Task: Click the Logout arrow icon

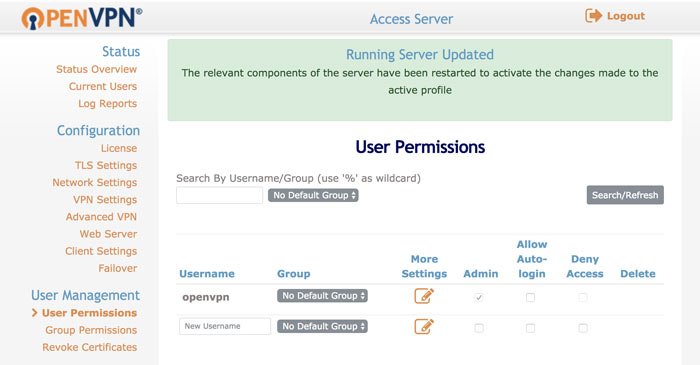Action: 593,16
